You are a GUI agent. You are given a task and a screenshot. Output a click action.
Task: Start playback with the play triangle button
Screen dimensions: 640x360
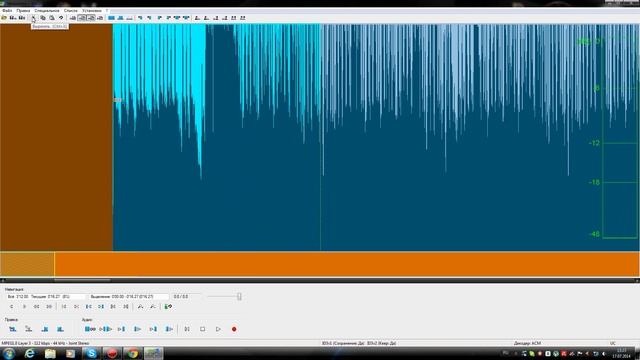(x=218, y=329)
